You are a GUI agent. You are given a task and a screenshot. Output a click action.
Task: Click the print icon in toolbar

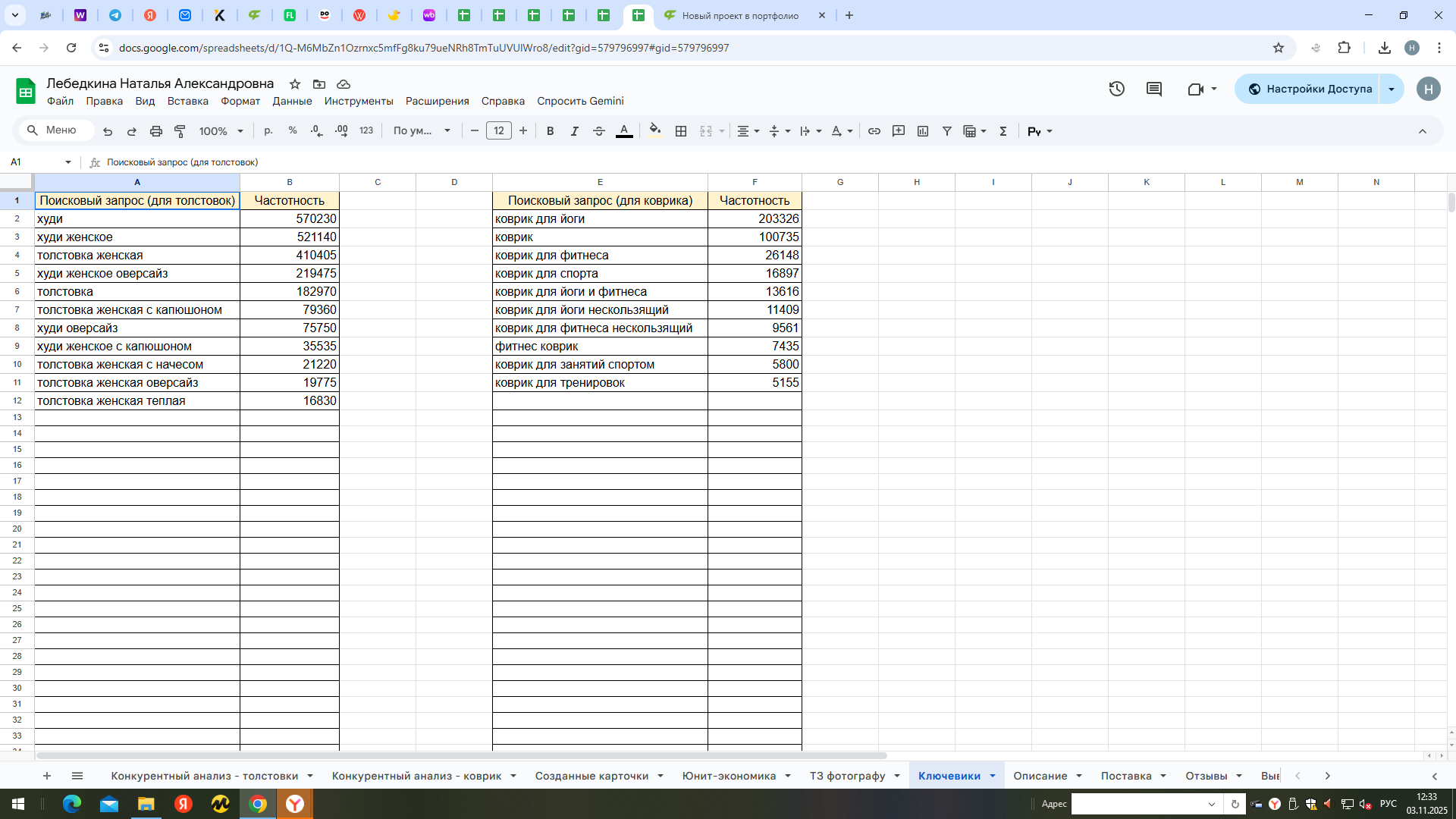click(156, 131)
